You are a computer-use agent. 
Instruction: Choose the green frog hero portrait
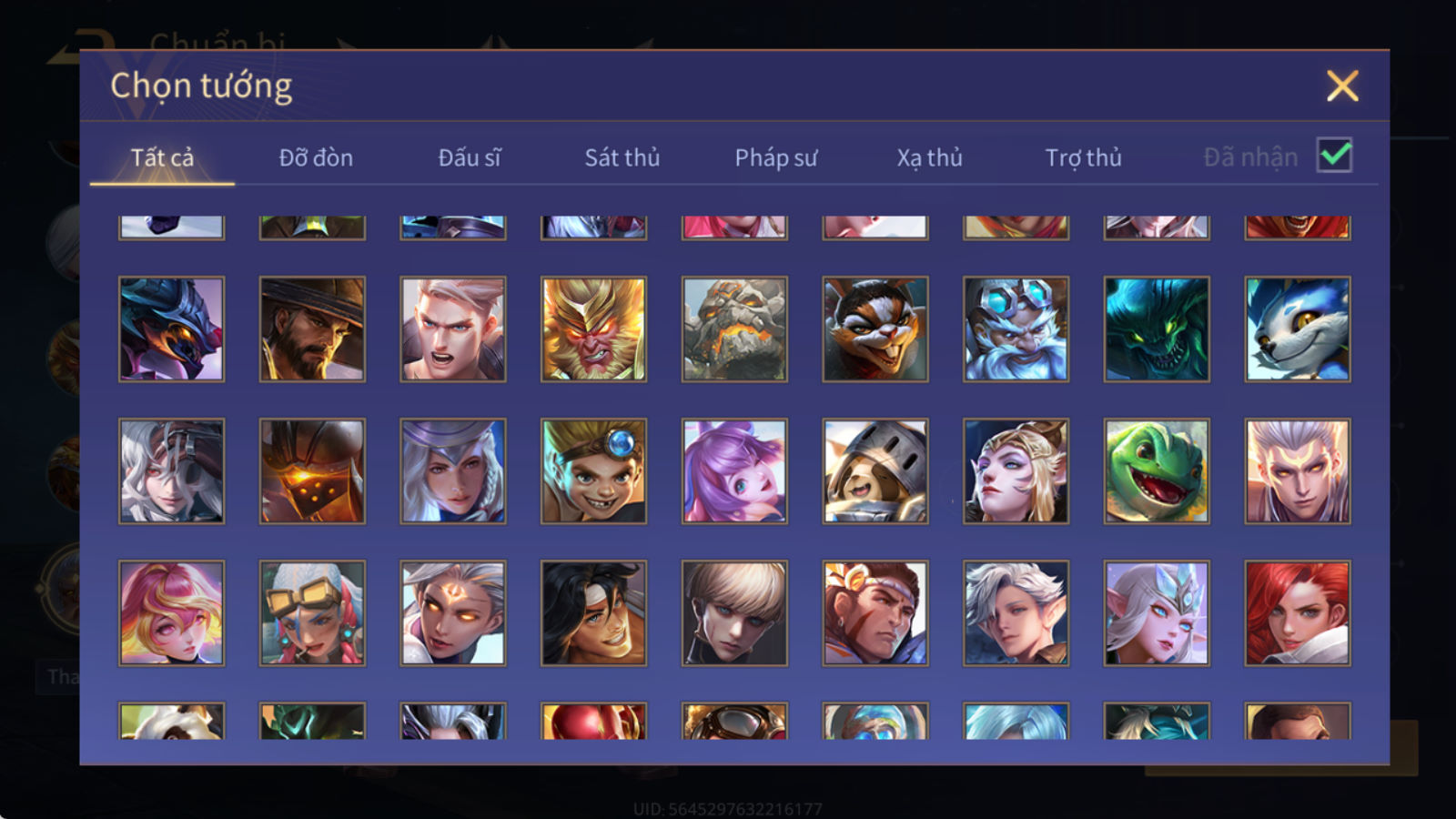[x=1157, y=470]
